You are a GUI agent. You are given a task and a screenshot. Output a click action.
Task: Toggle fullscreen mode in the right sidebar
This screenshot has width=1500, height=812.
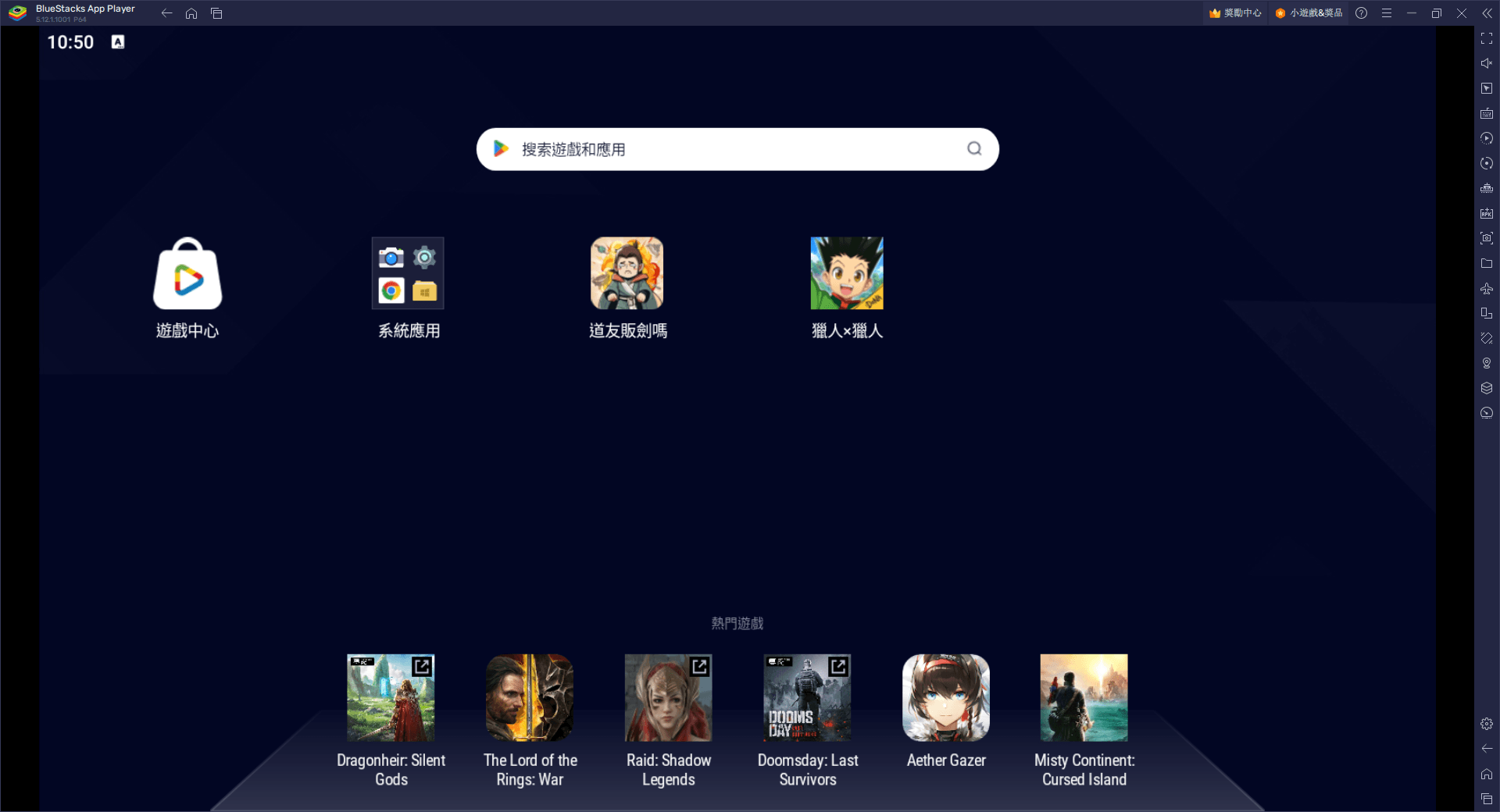click(1487, 38)
